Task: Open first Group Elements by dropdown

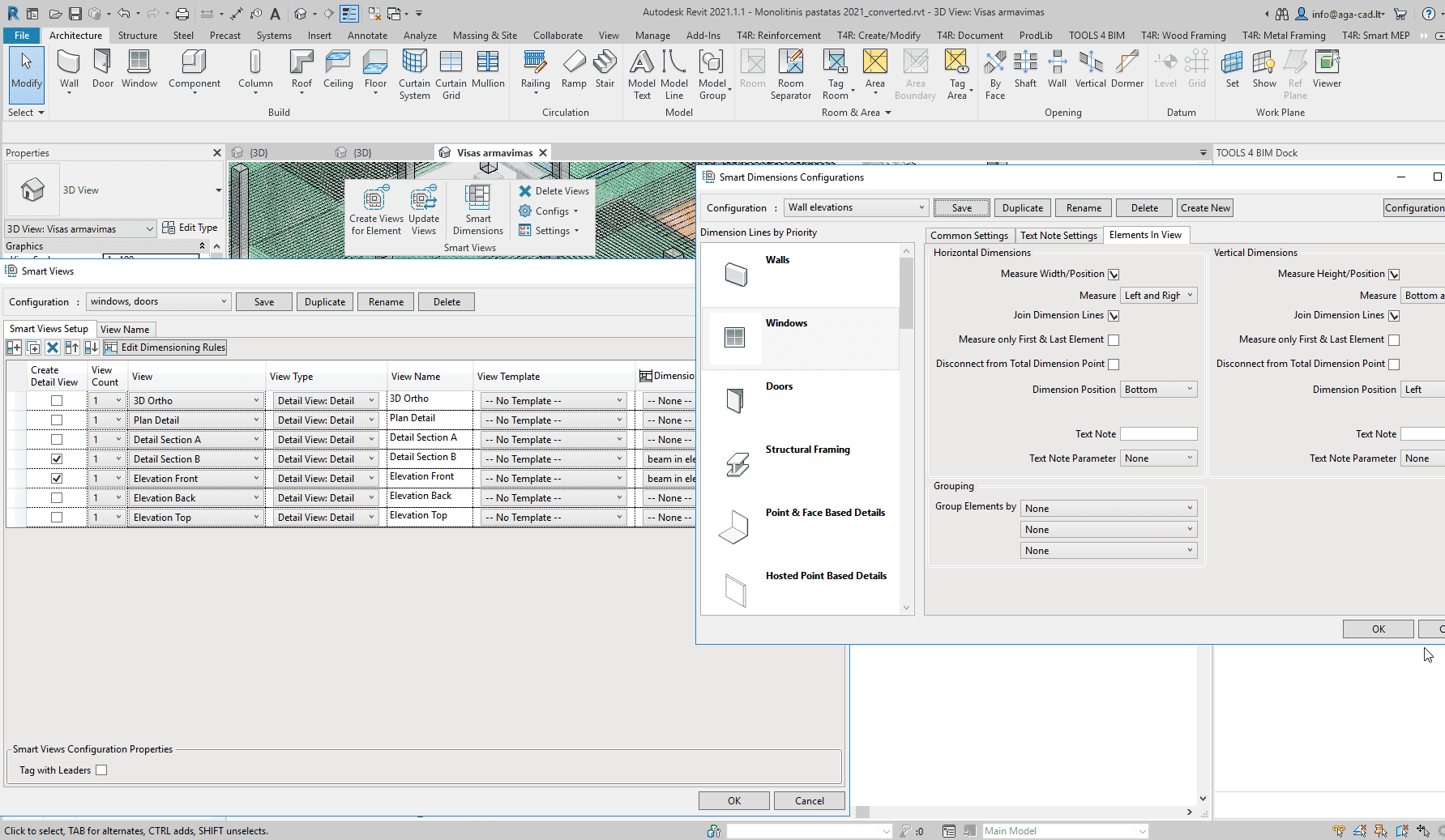Action: click(x=1109, y=509)
